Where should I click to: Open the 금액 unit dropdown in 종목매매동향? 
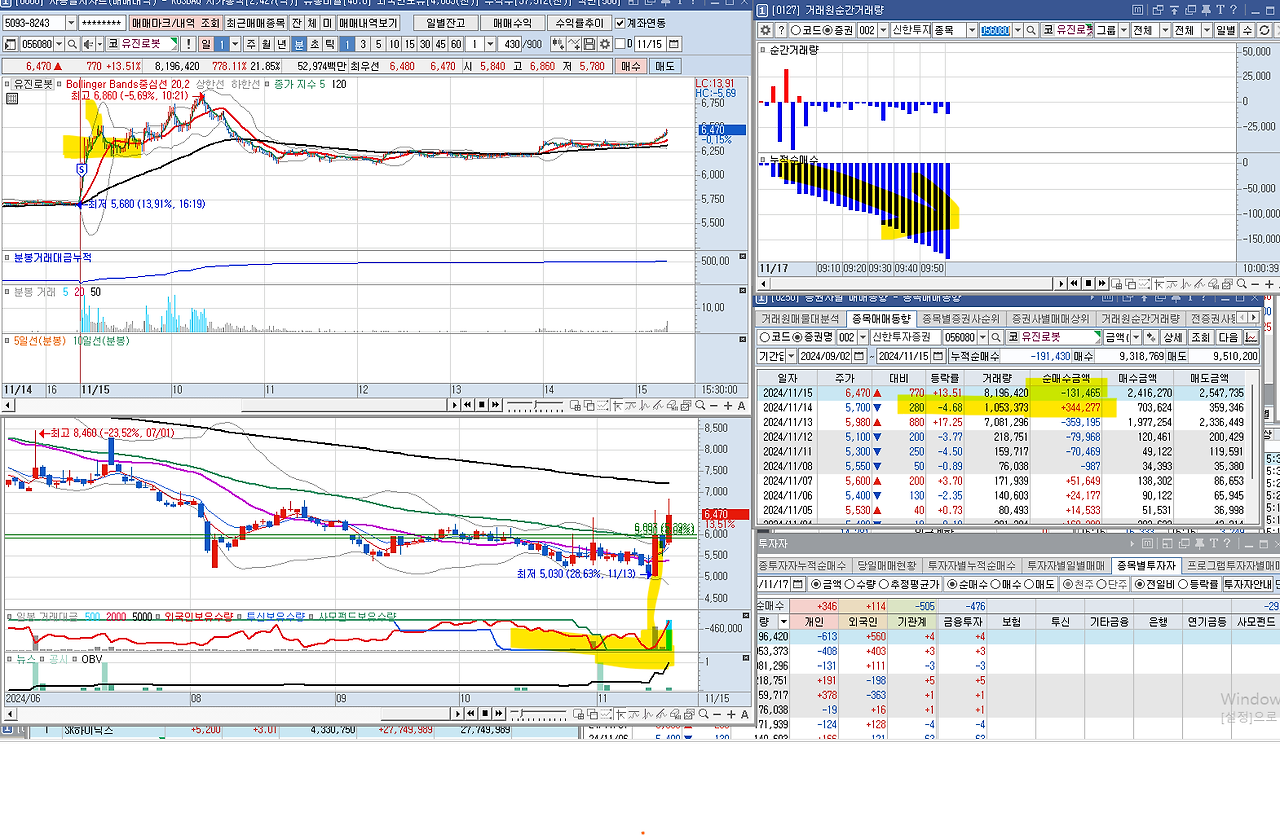pos(1136,337)
